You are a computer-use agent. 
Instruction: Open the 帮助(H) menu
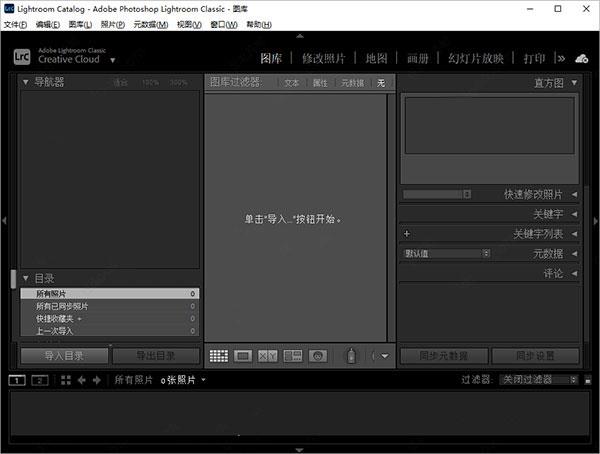(259, 25)
